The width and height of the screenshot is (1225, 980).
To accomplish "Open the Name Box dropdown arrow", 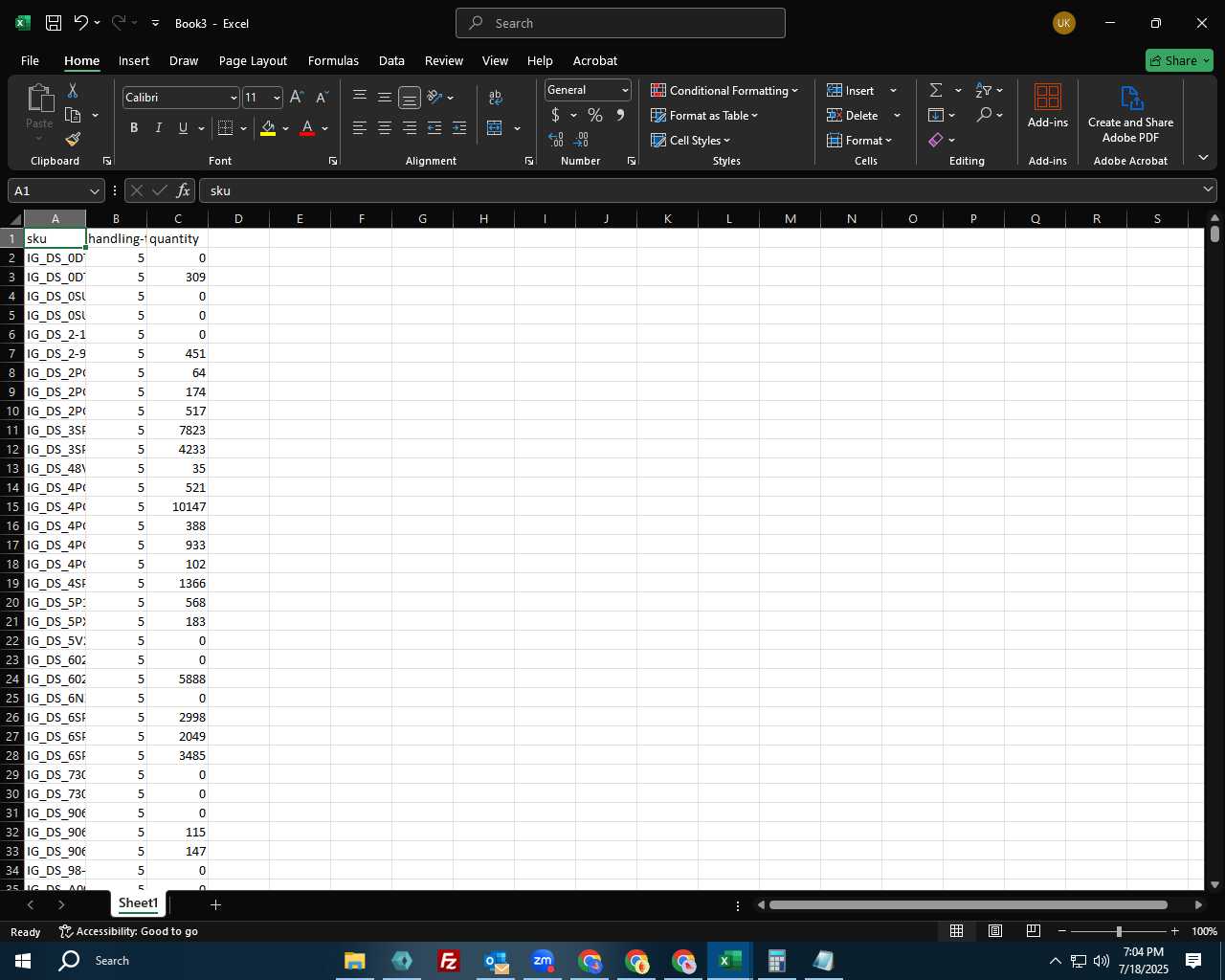I will (x=94, y=190).
